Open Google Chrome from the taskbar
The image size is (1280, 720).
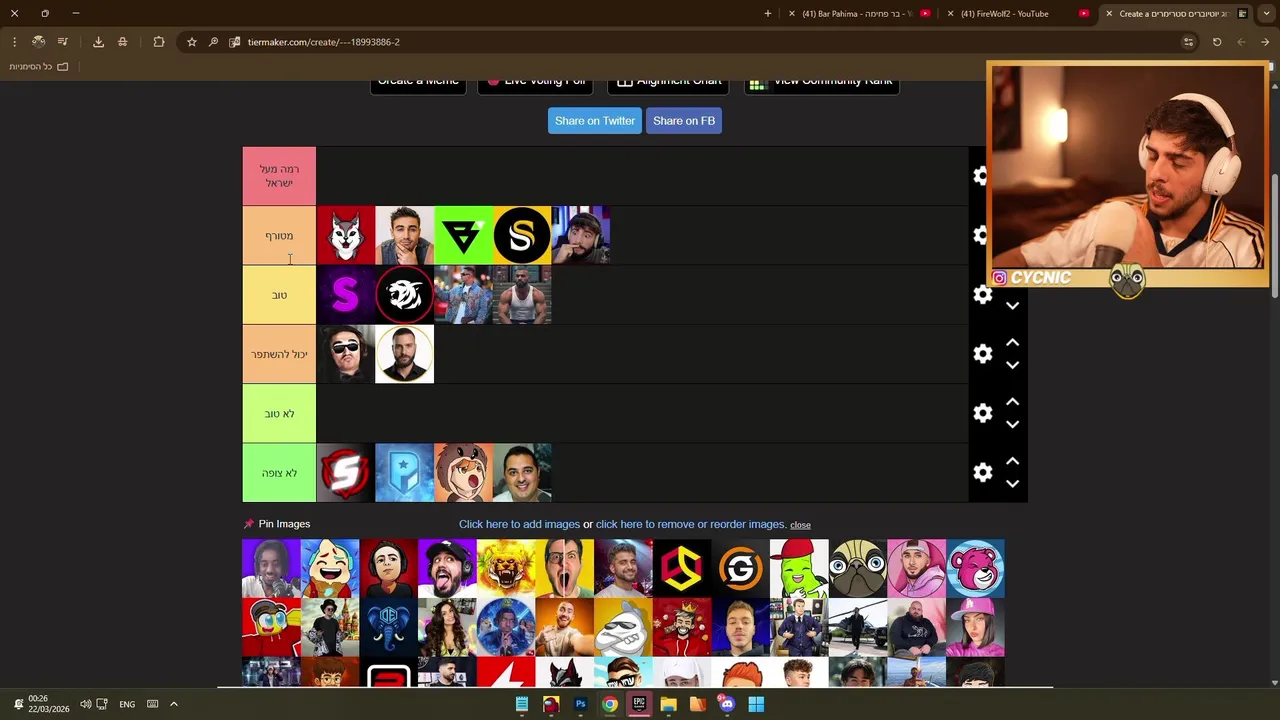[609, 704]
